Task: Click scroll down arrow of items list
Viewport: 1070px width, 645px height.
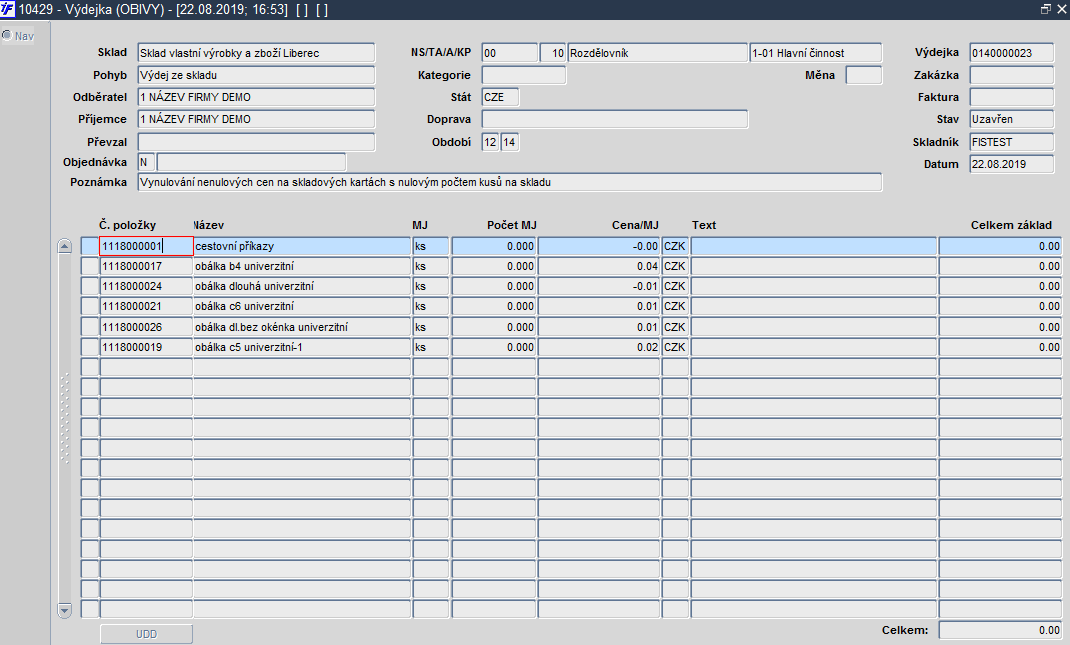Action: (x=65, y=610)
